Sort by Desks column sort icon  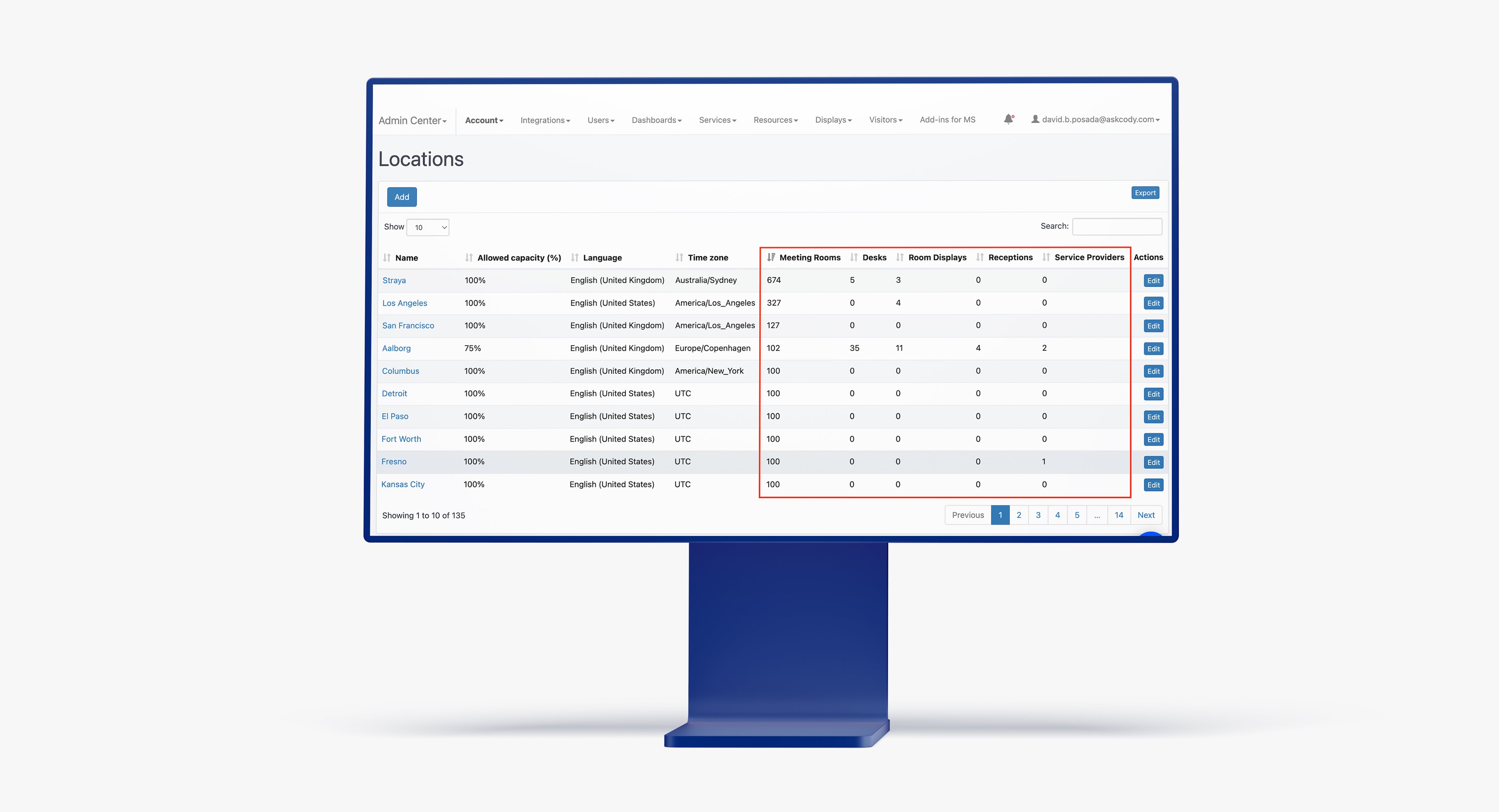point(854,257)
